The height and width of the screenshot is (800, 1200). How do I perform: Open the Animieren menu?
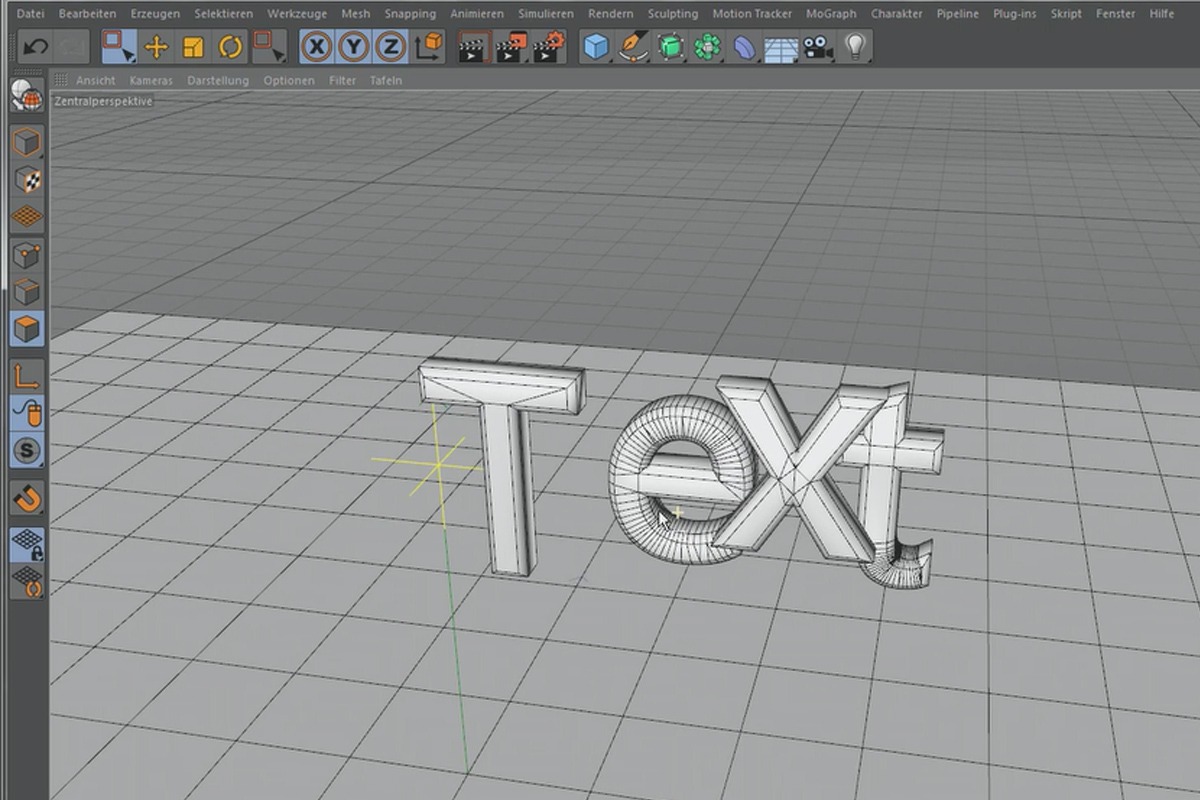click(477, 14)
